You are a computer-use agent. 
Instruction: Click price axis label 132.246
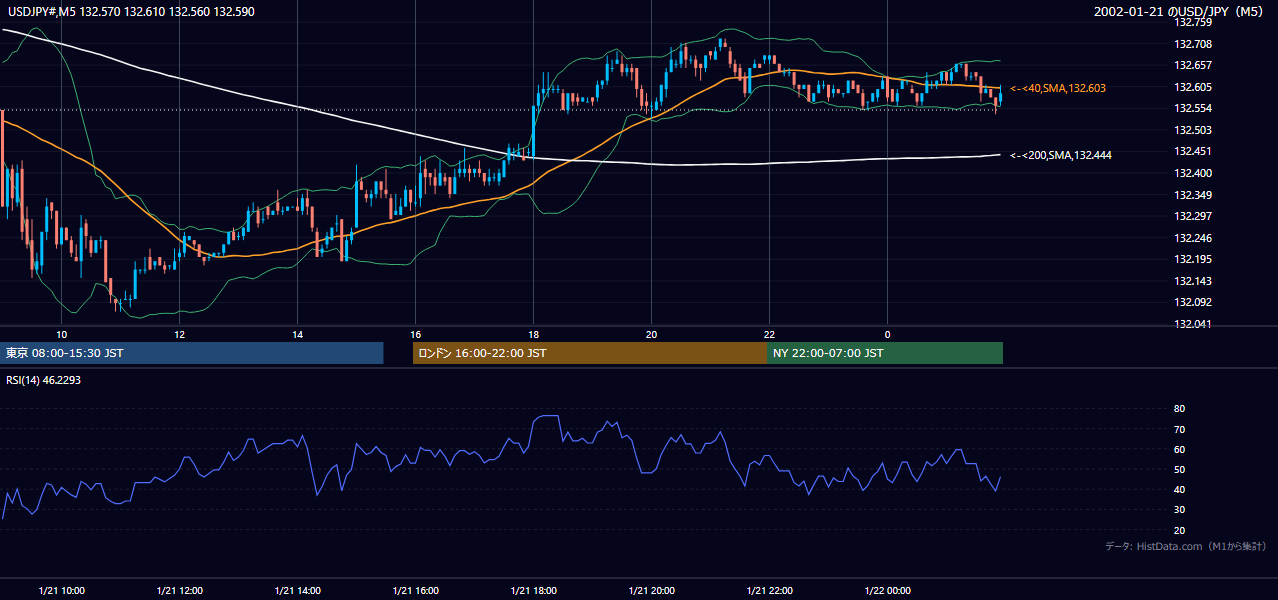[1194, 238]
